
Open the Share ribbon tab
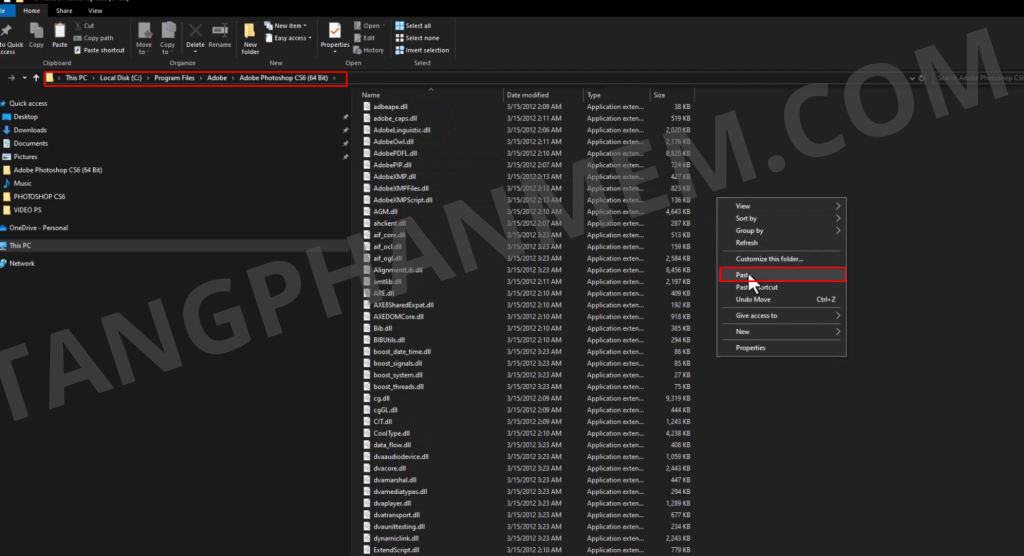[64, 10]
